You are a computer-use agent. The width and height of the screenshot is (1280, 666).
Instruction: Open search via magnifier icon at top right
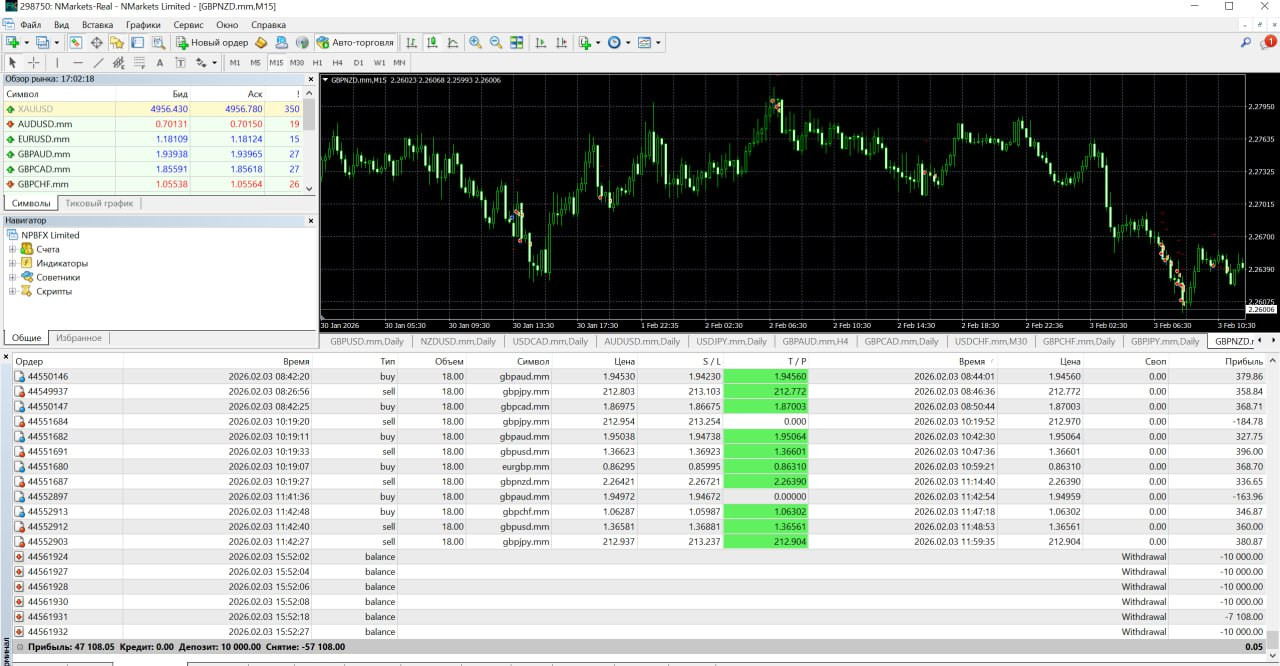tap(1246, 43)
